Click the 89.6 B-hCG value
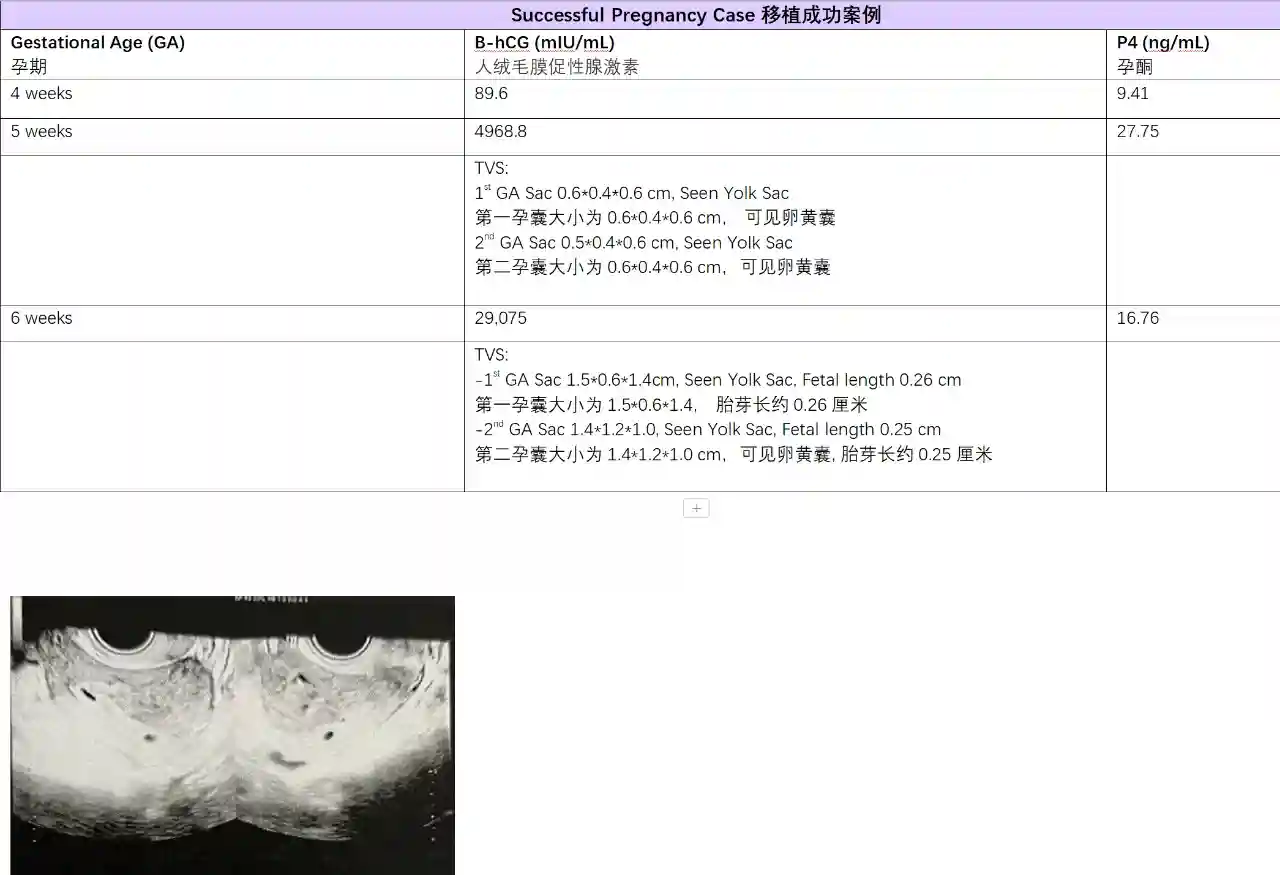Image resolution: width=1280 pixels, height=875 pixels. pos(491,94)
